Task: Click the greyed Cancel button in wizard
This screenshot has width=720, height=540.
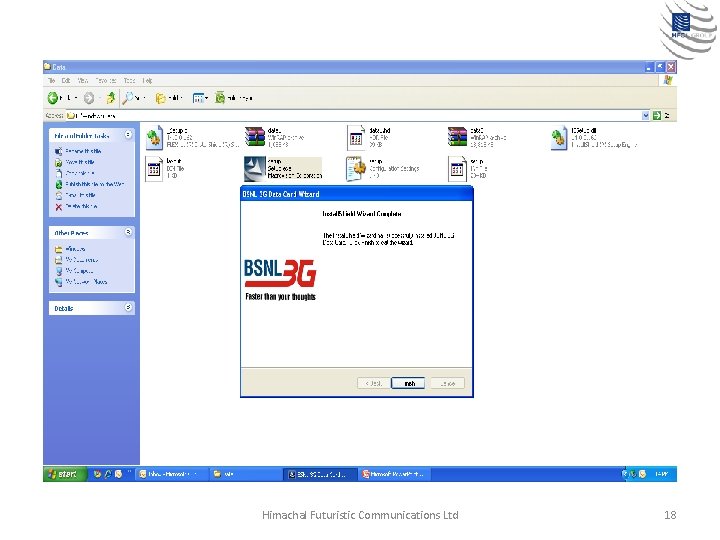Action: click(x=447, y=383)
